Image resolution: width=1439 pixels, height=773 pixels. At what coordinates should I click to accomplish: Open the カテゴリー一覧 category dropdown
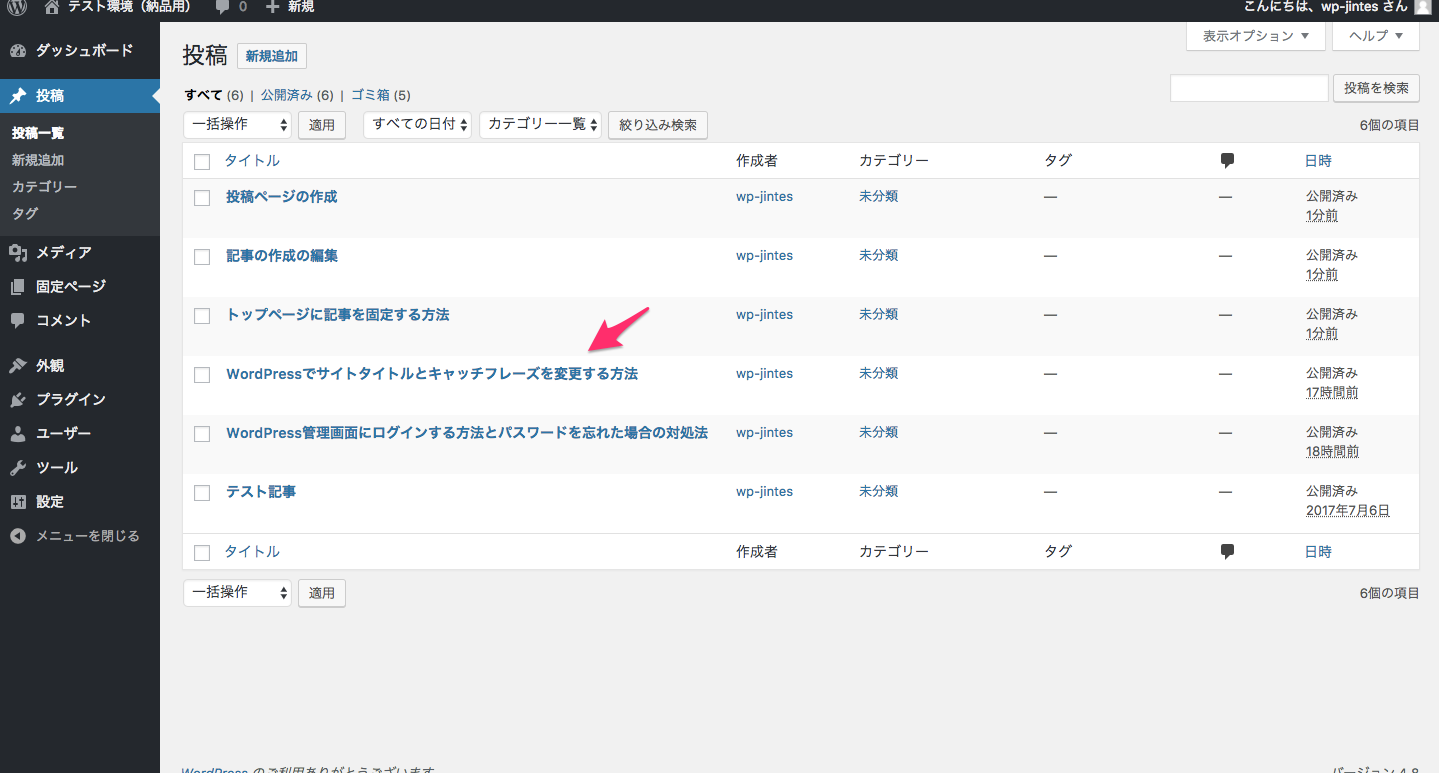pyautogui.click(x=540, y=124)
